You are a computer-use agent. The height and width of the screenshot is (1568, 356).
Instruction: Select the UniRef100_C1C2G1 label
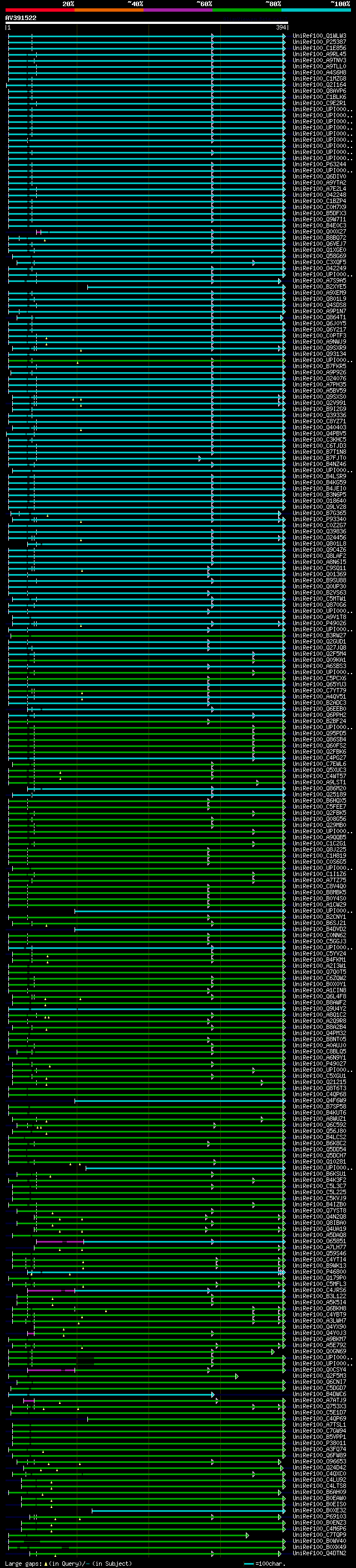(x=319, y=844)
